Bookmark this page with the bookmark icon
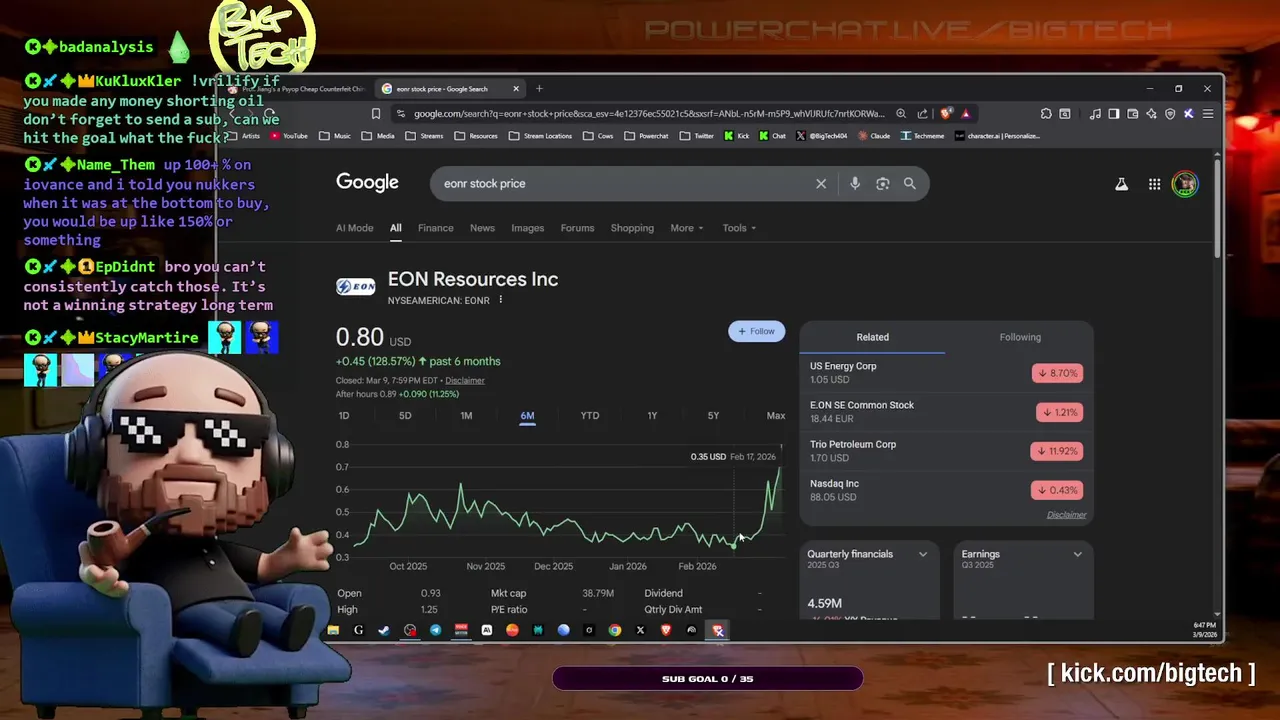 [x=376, y=114]
